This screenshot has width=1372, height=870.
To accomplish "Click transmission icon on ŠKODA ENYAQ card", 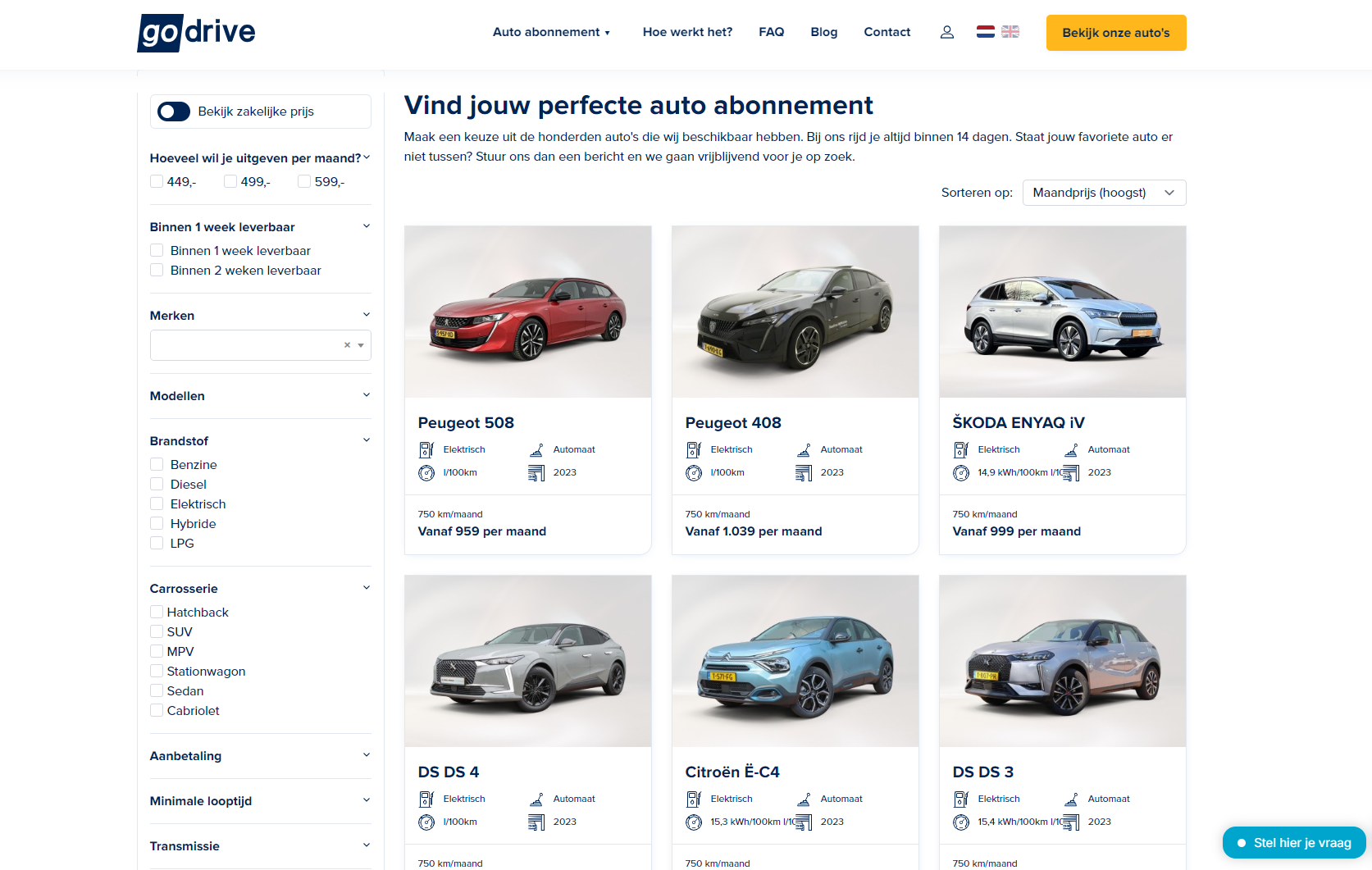I will tap(1071, 449).
